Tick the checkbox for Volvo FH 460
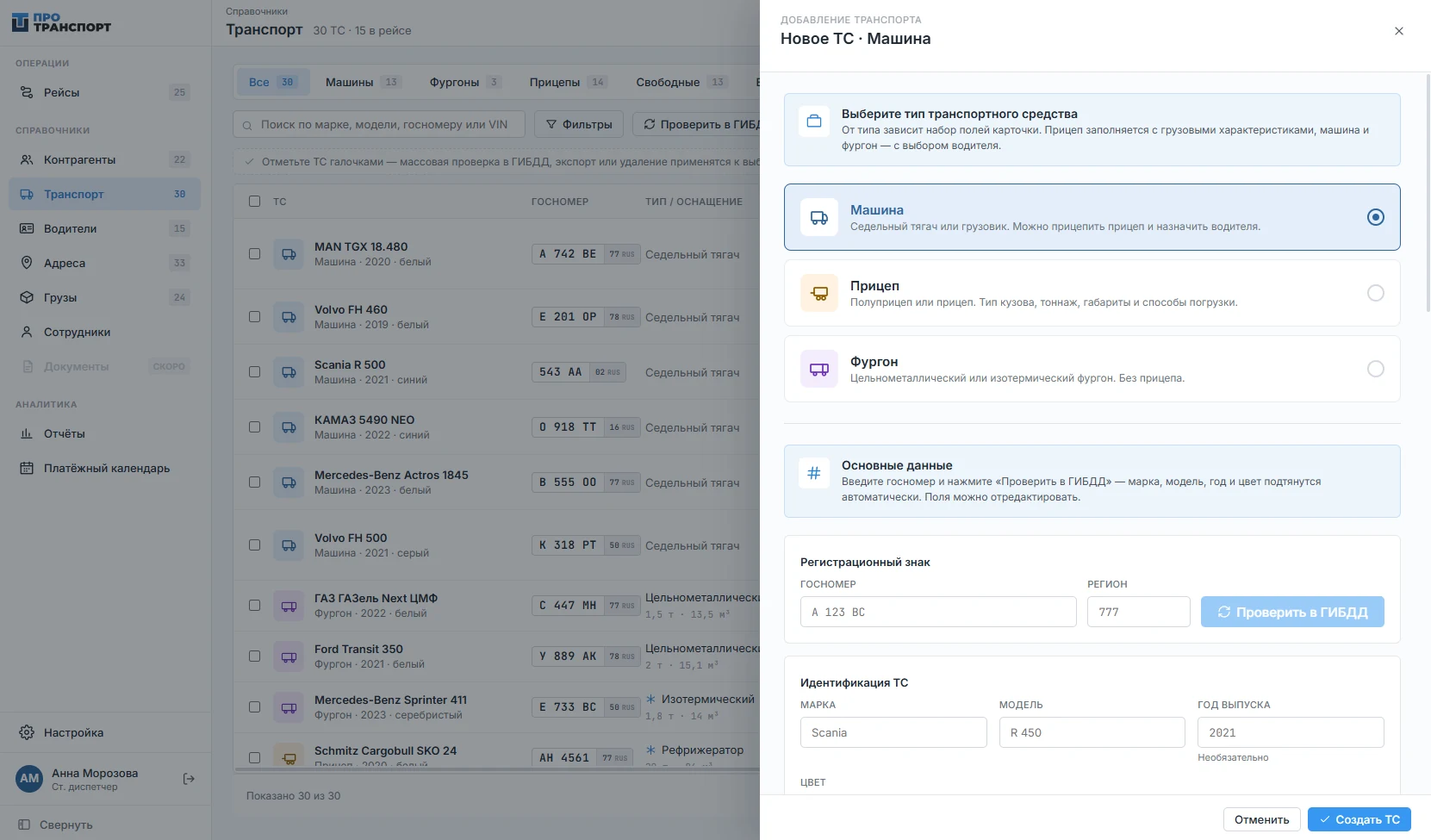 tap(254, 316)
